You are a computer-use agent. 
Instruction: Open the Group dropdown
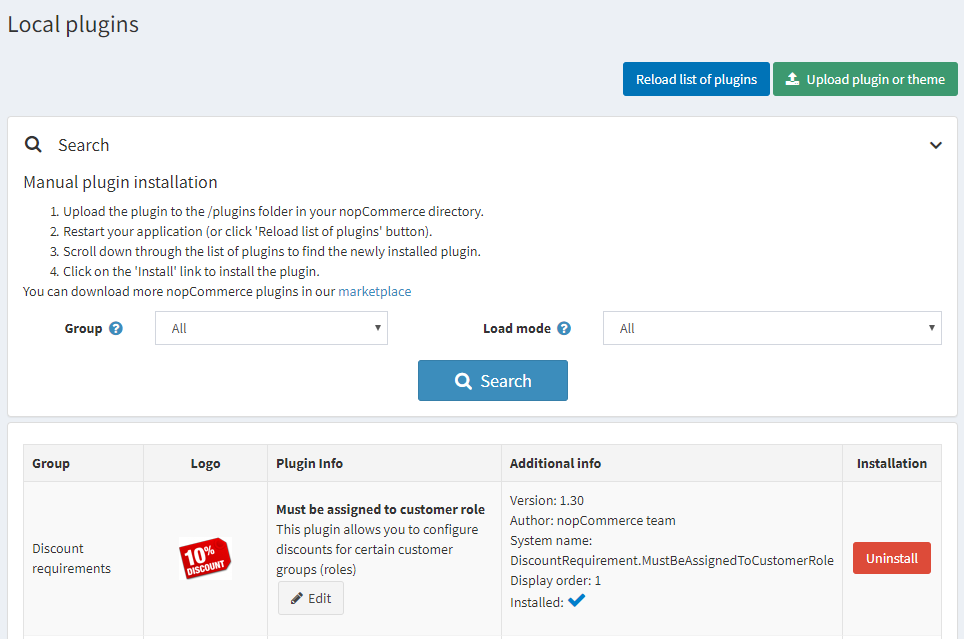[271, 328]
